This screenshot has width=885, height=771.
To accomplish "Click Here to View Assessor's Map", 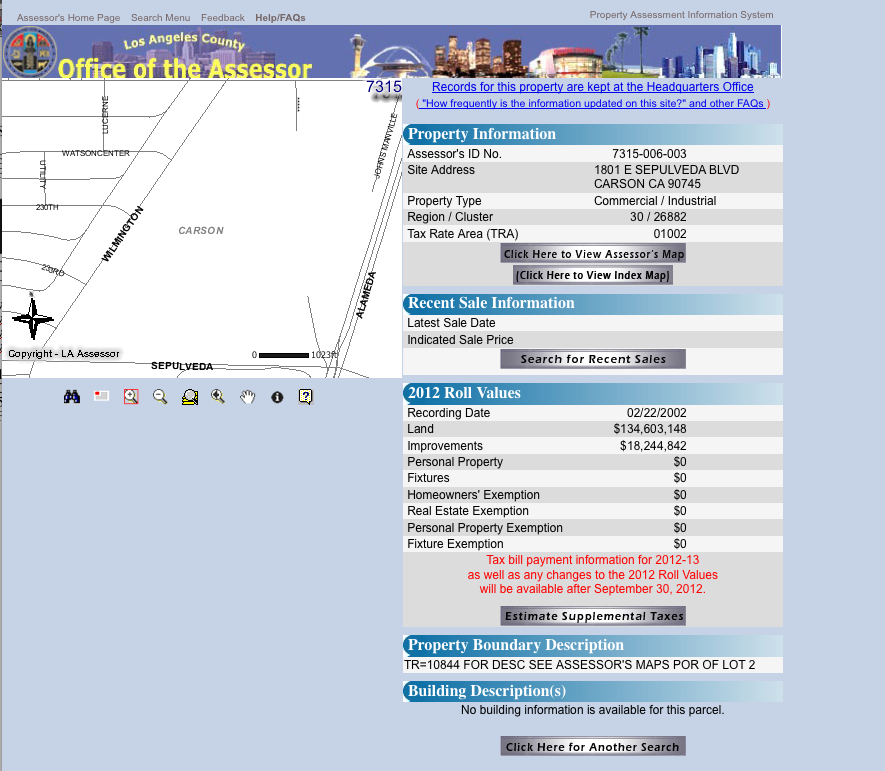I will pos(593,254).
